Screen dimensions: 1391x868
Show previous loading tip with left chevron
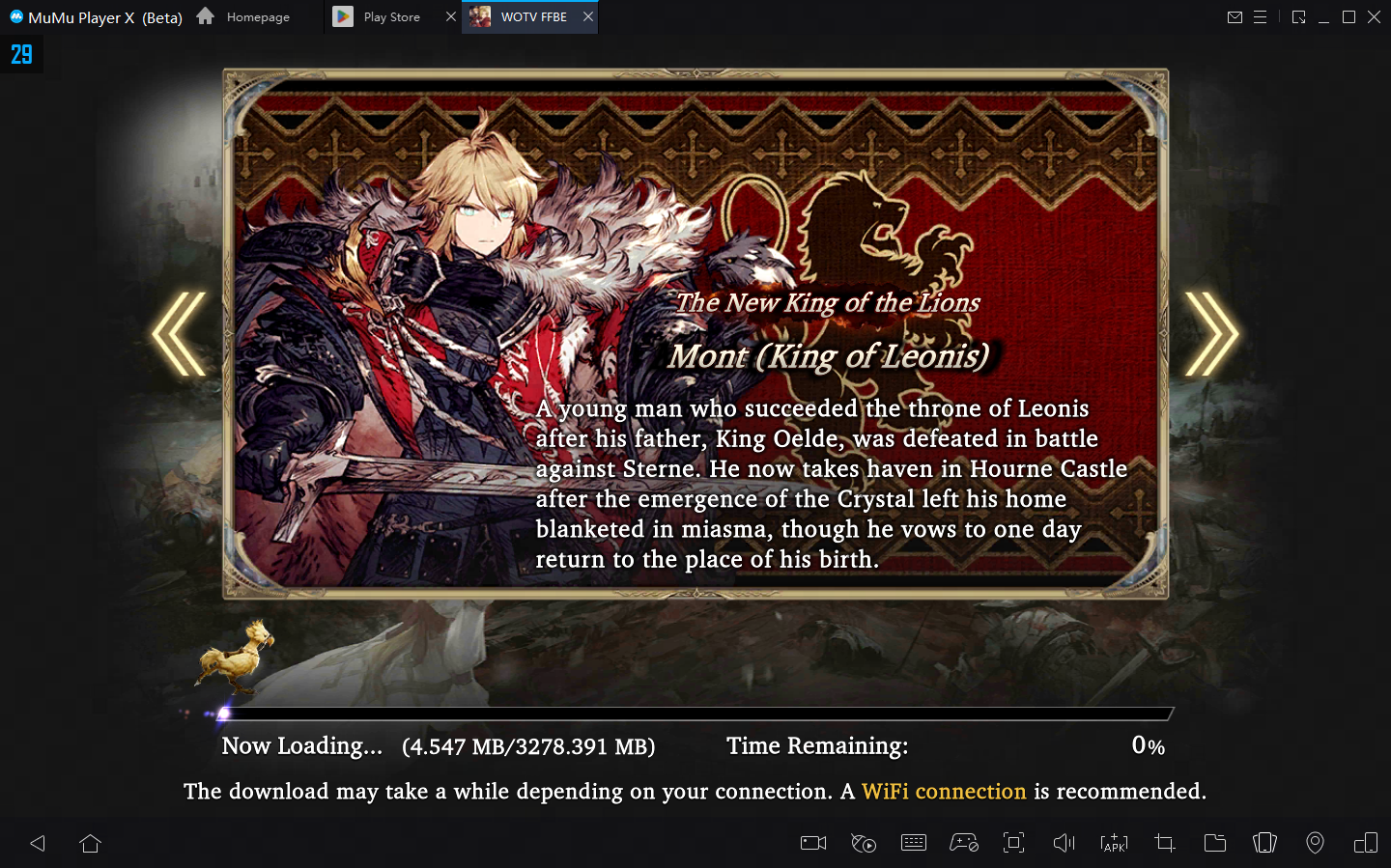pyautogui.click(x=180, y=334)
